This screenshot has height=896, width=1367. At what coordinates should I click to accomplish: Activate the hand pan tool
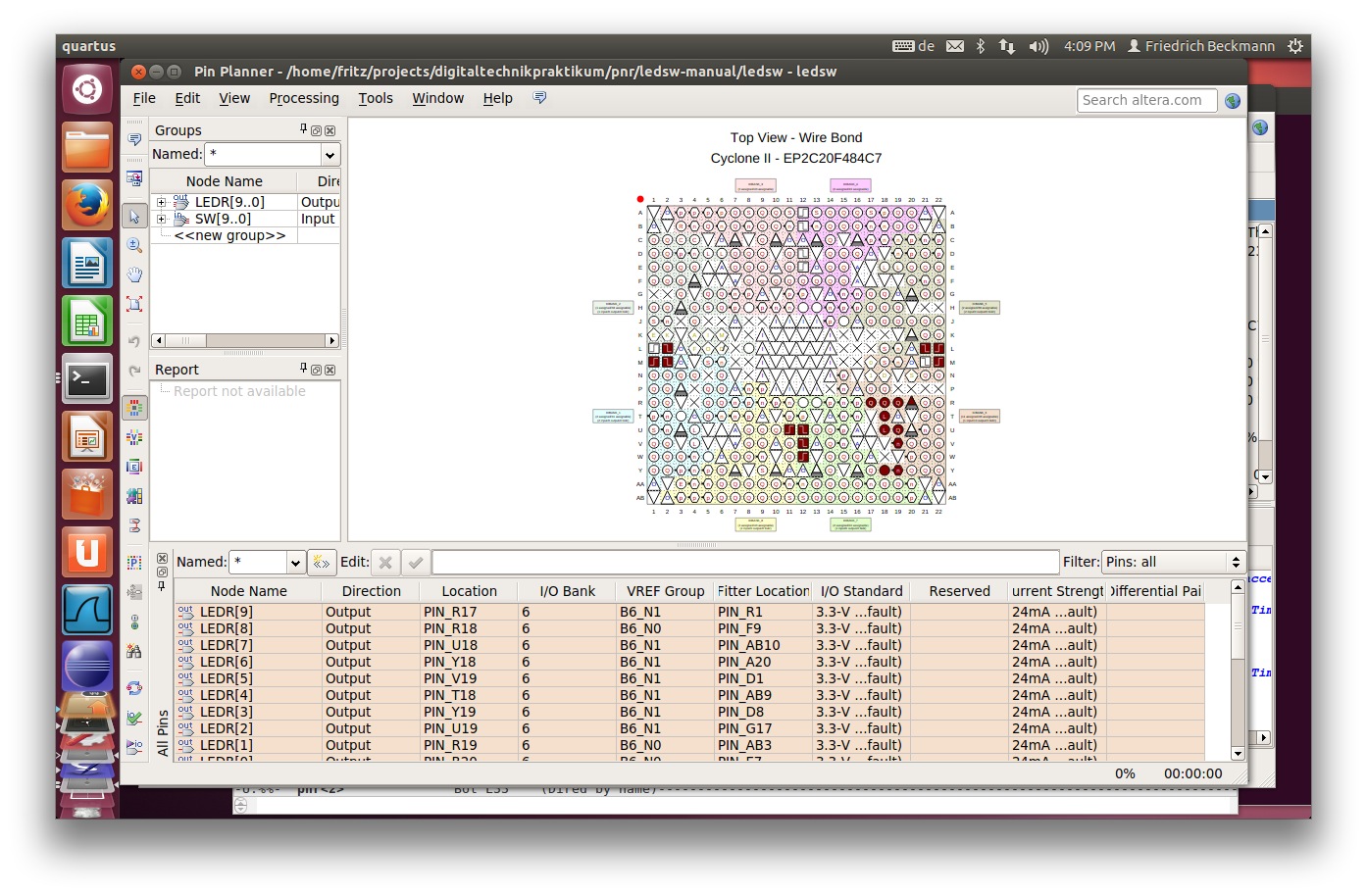(134, 274)
